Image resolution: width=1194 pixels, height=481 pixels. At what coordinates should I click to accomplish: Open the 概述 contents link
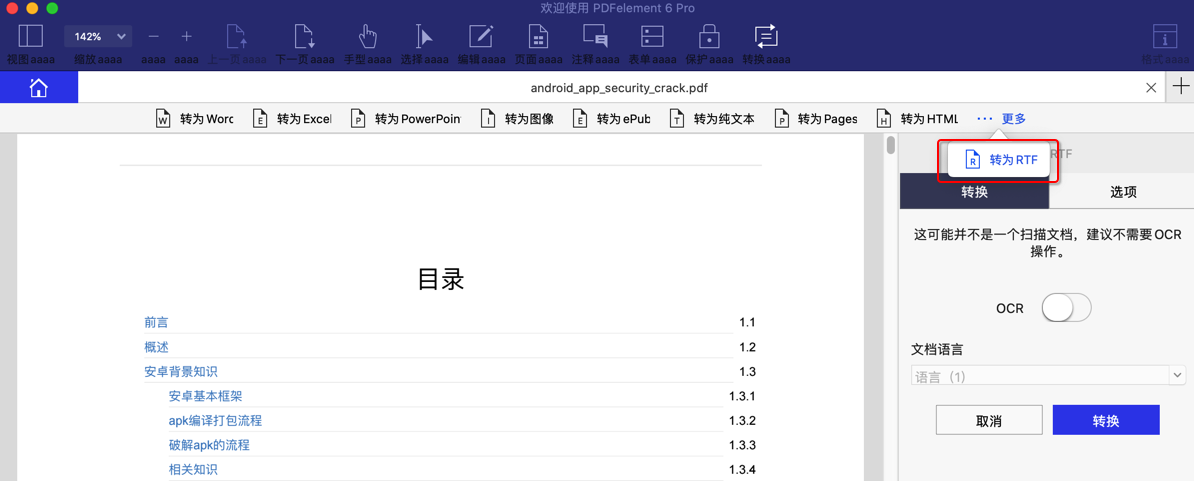[156, 347]
